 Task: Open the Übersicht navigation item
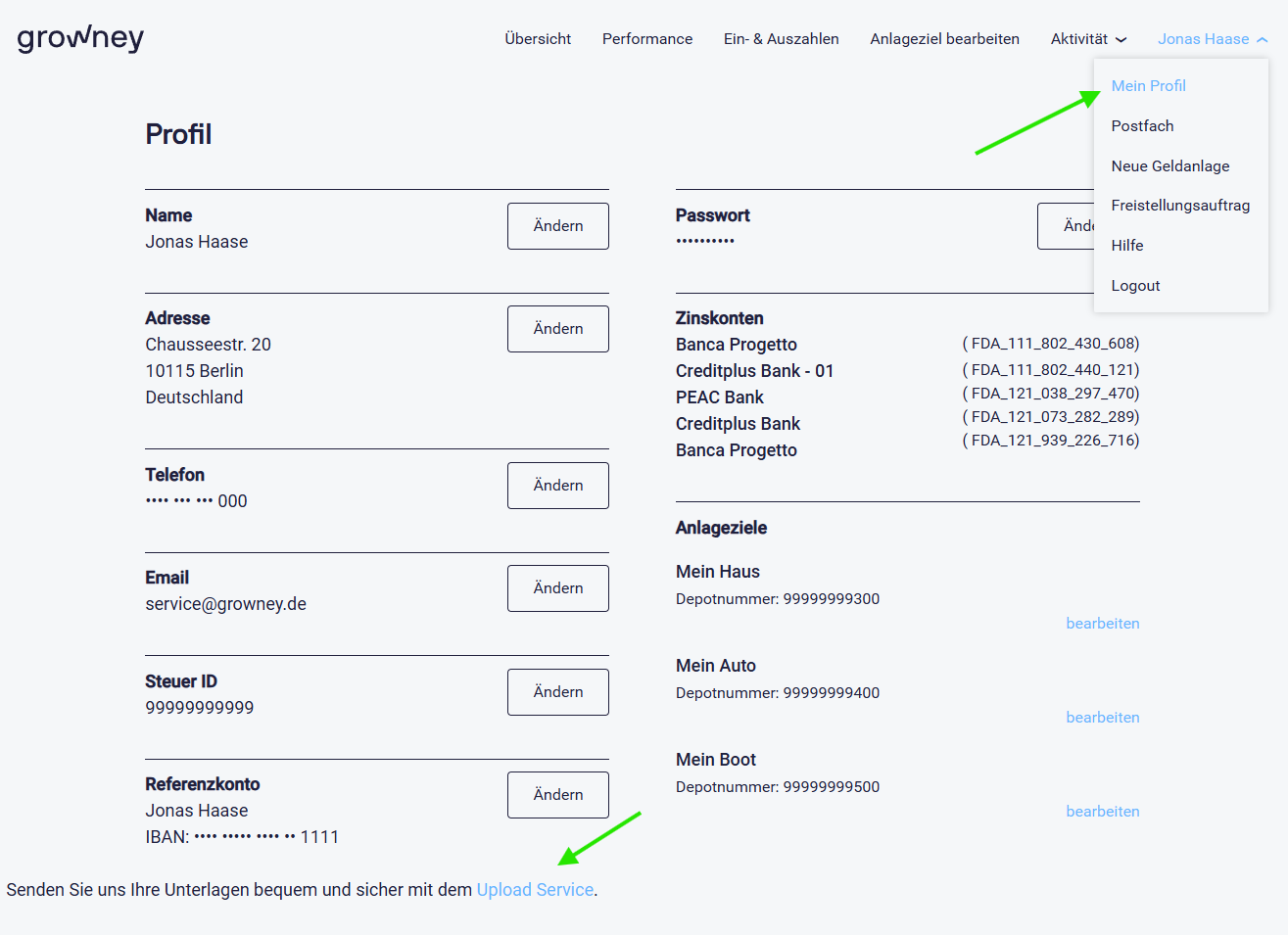tap(538, 39)
